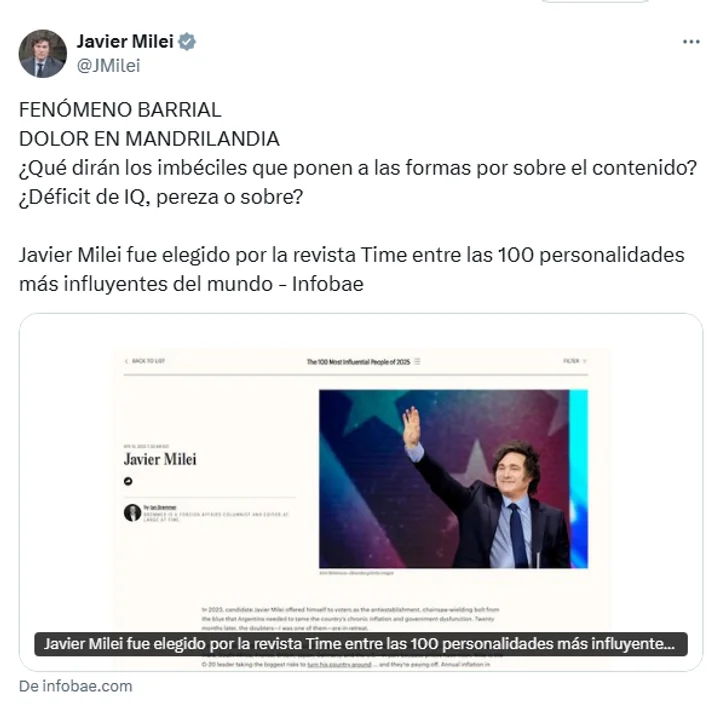Click the list menu icon beside the 100 Most Influential title
Viewport: 710px width, 720px height.
417,361
